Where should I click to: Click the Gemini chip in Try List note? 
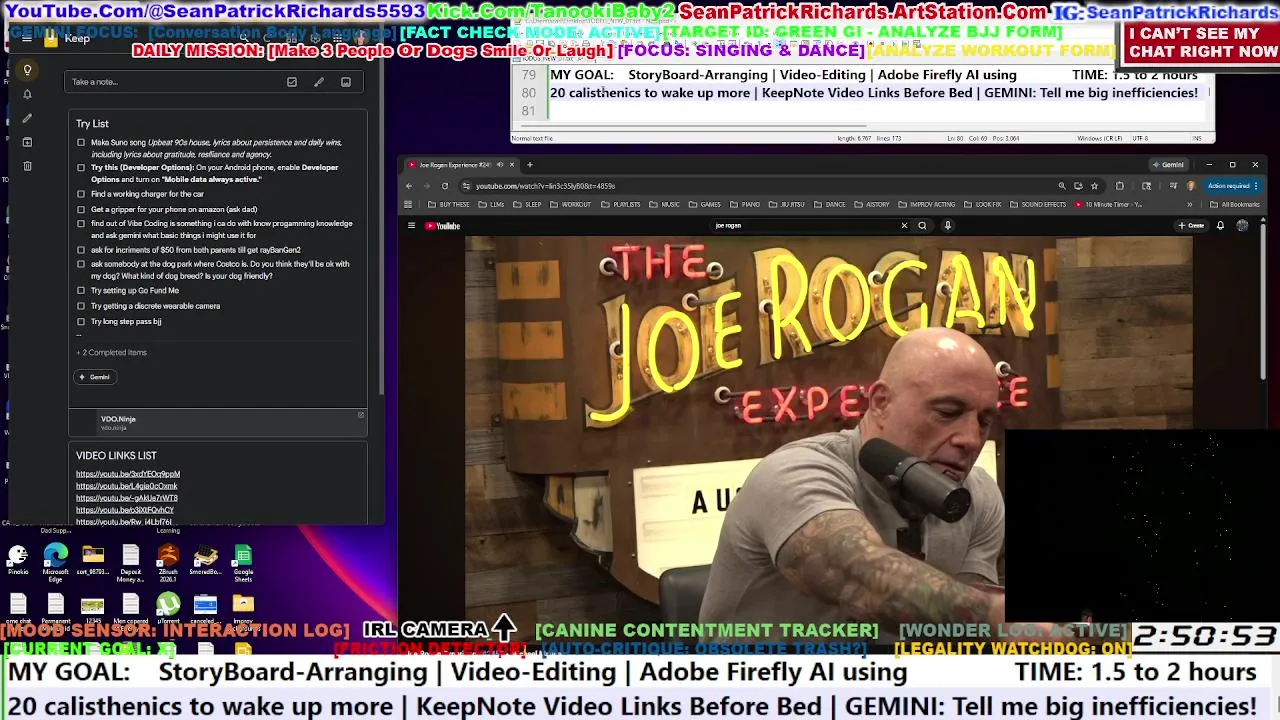tap(95, 377)
